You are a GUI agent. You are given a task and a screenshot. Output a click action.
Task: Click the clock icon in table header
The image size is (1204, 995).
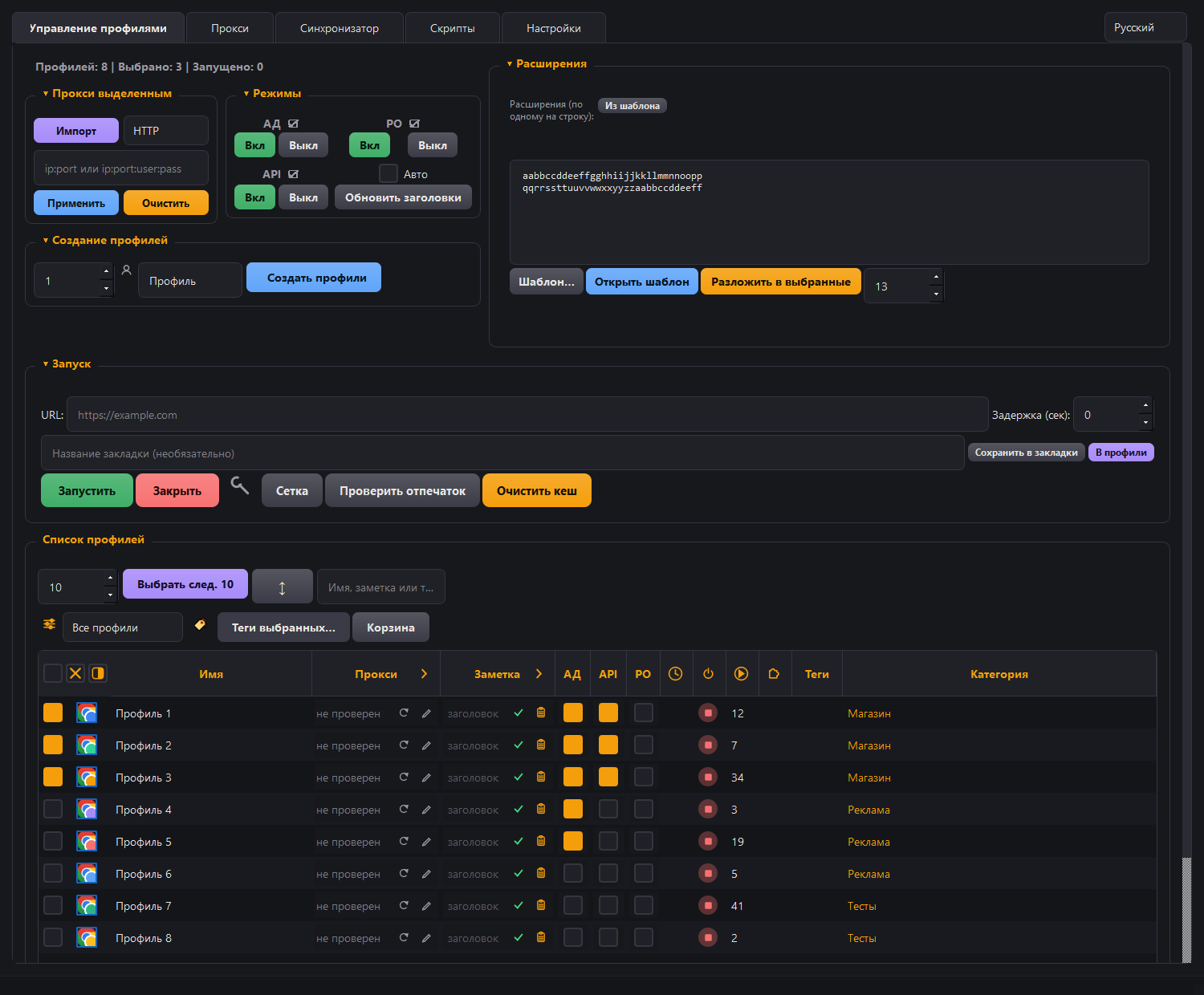coord(676,674)
